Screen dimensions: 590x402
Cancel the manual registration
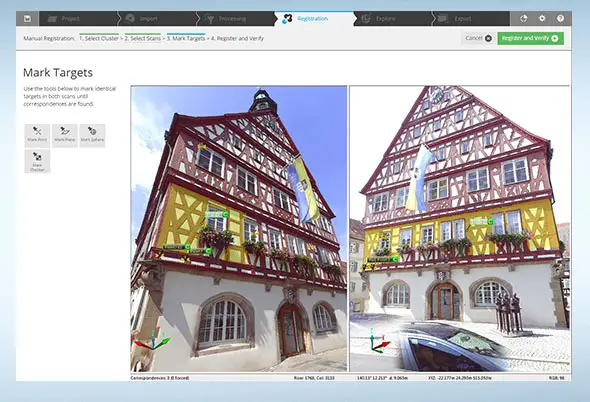tap(478, 38)
